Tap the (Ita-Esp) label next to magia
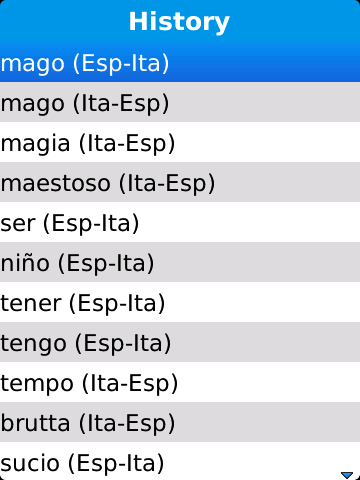This screenshot has height=480, width=360. coord(127,143)
